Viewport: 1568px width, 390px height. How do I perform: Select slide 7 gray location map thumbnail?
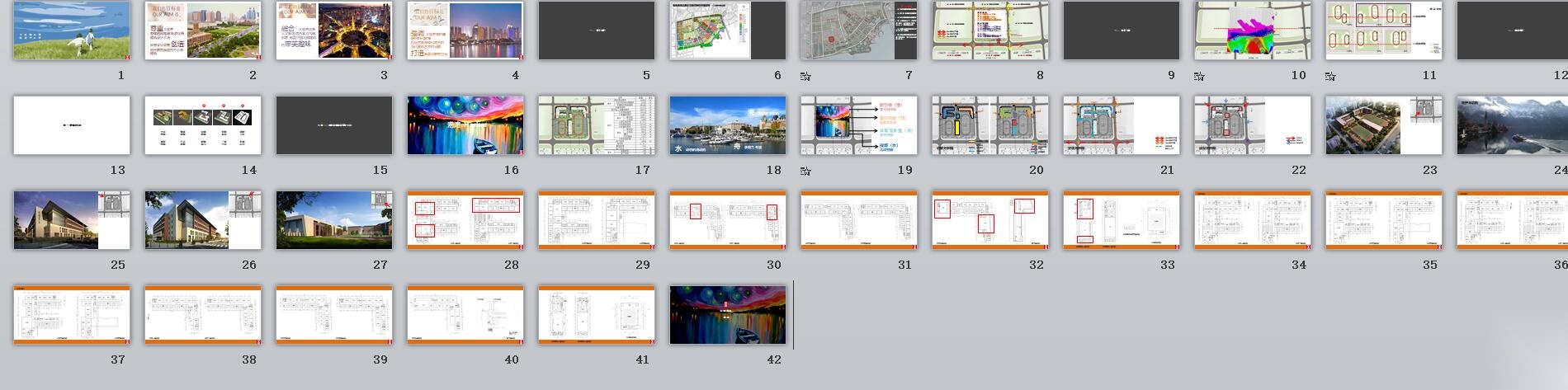click(859, 31)
